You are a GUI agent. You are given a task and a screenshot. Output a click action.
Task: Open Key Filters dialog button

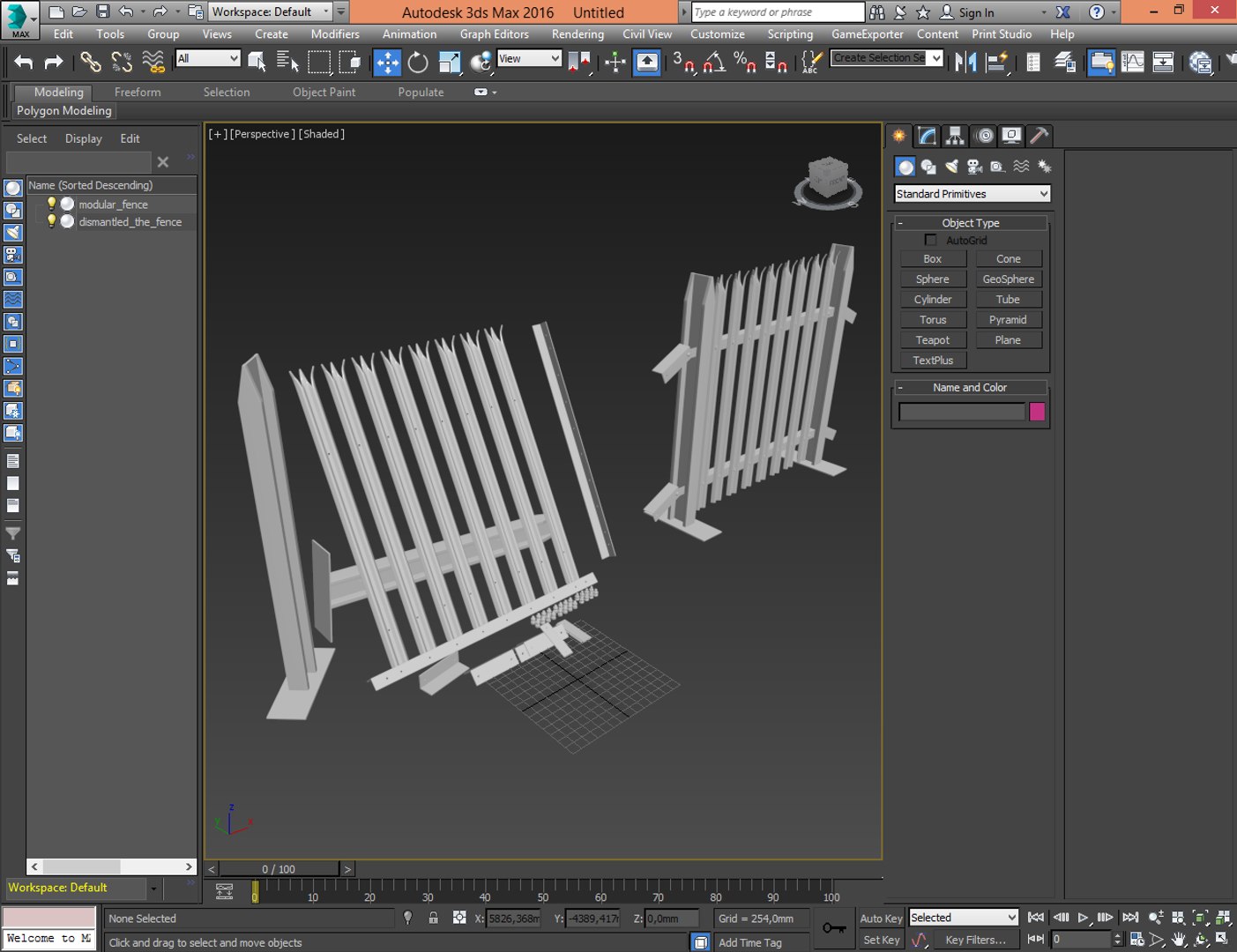(975, 941)
